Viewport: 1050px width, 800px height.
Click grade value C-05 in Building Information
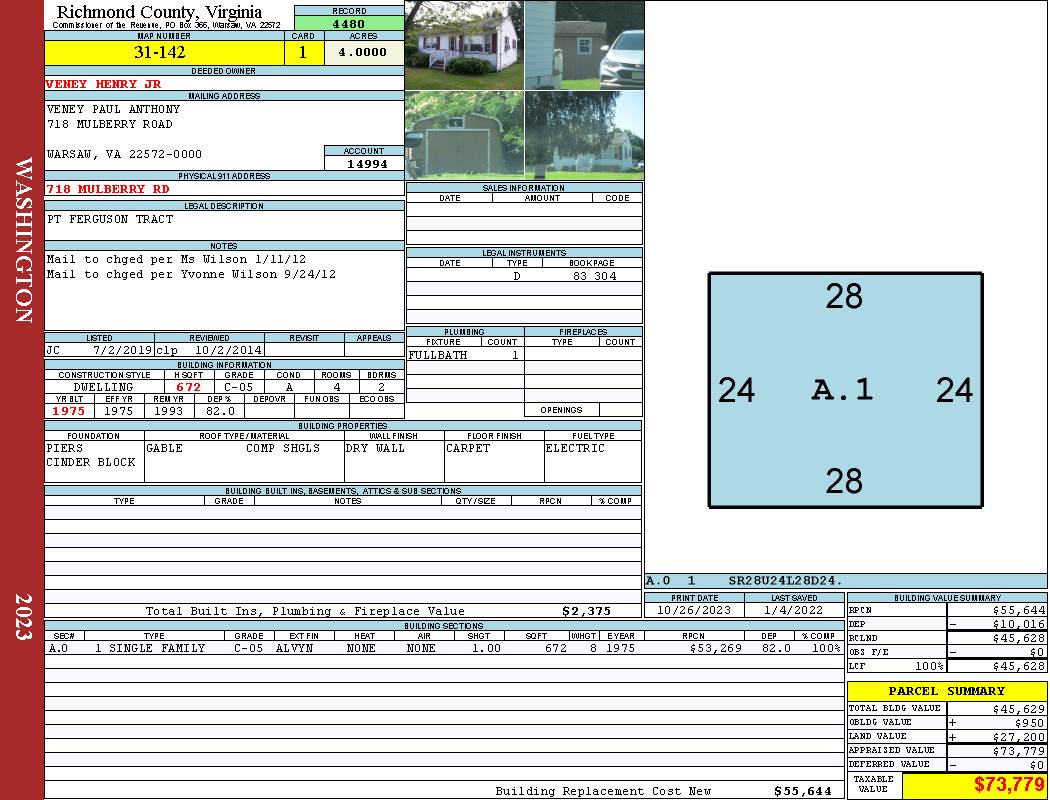238,388
